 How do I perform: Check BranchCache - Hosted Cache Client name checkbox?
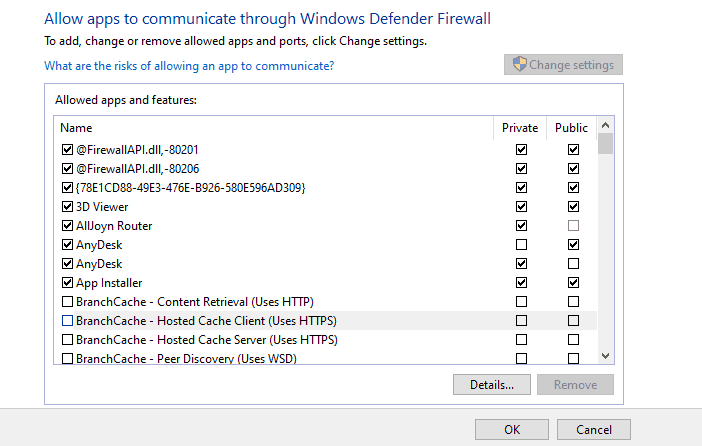pos(67,321)
